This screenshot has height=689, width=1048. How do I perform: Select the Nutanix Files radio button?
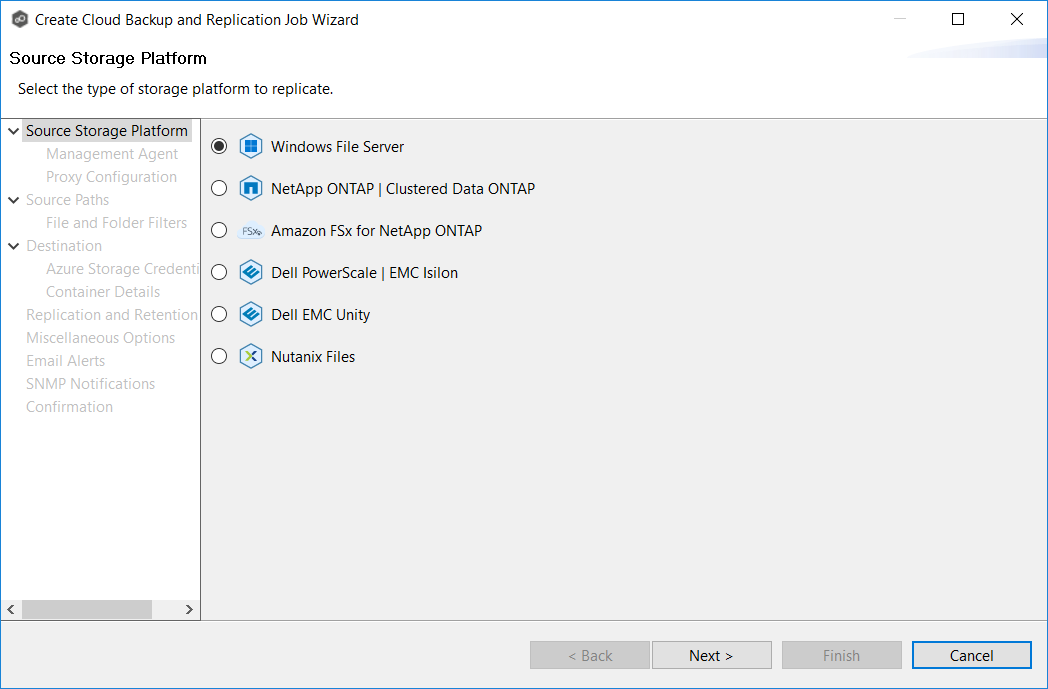pyautogui.click(x=219, y=357)
